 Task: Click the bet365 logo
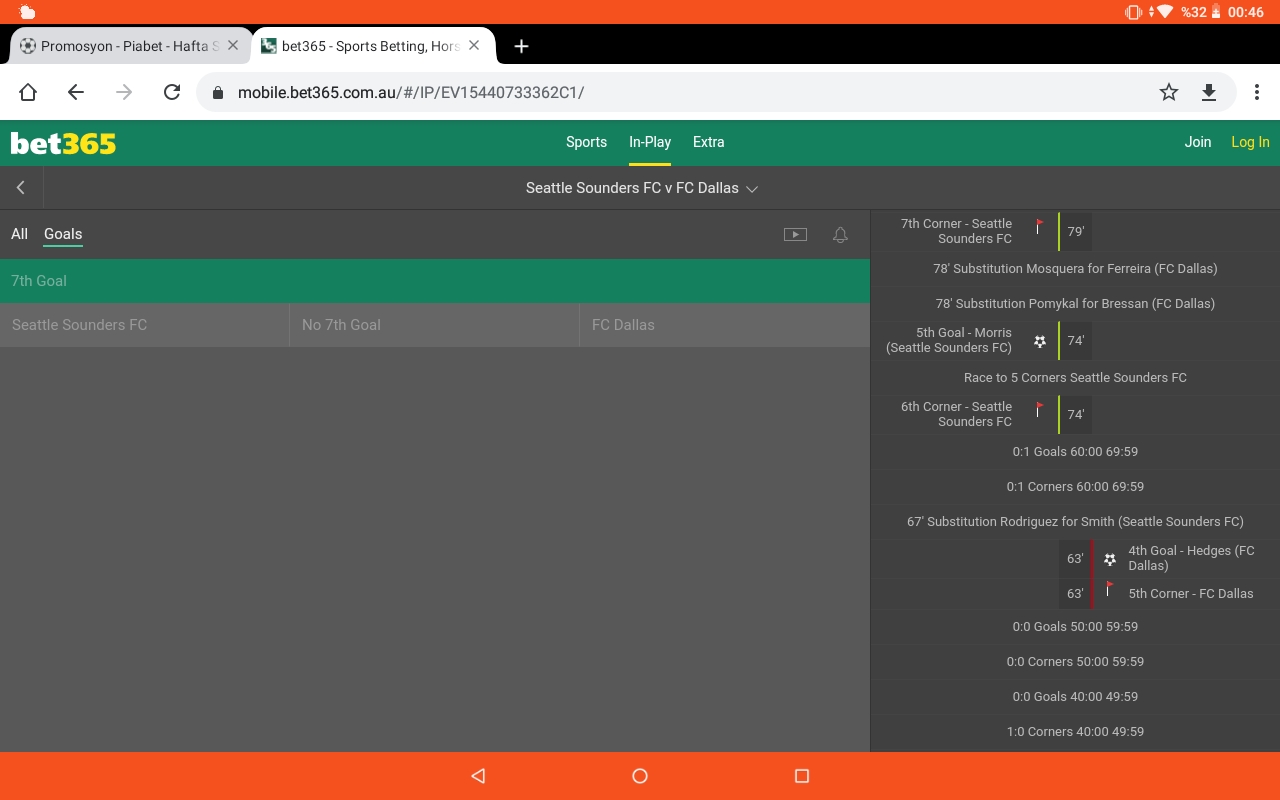[x=63, y=143]
